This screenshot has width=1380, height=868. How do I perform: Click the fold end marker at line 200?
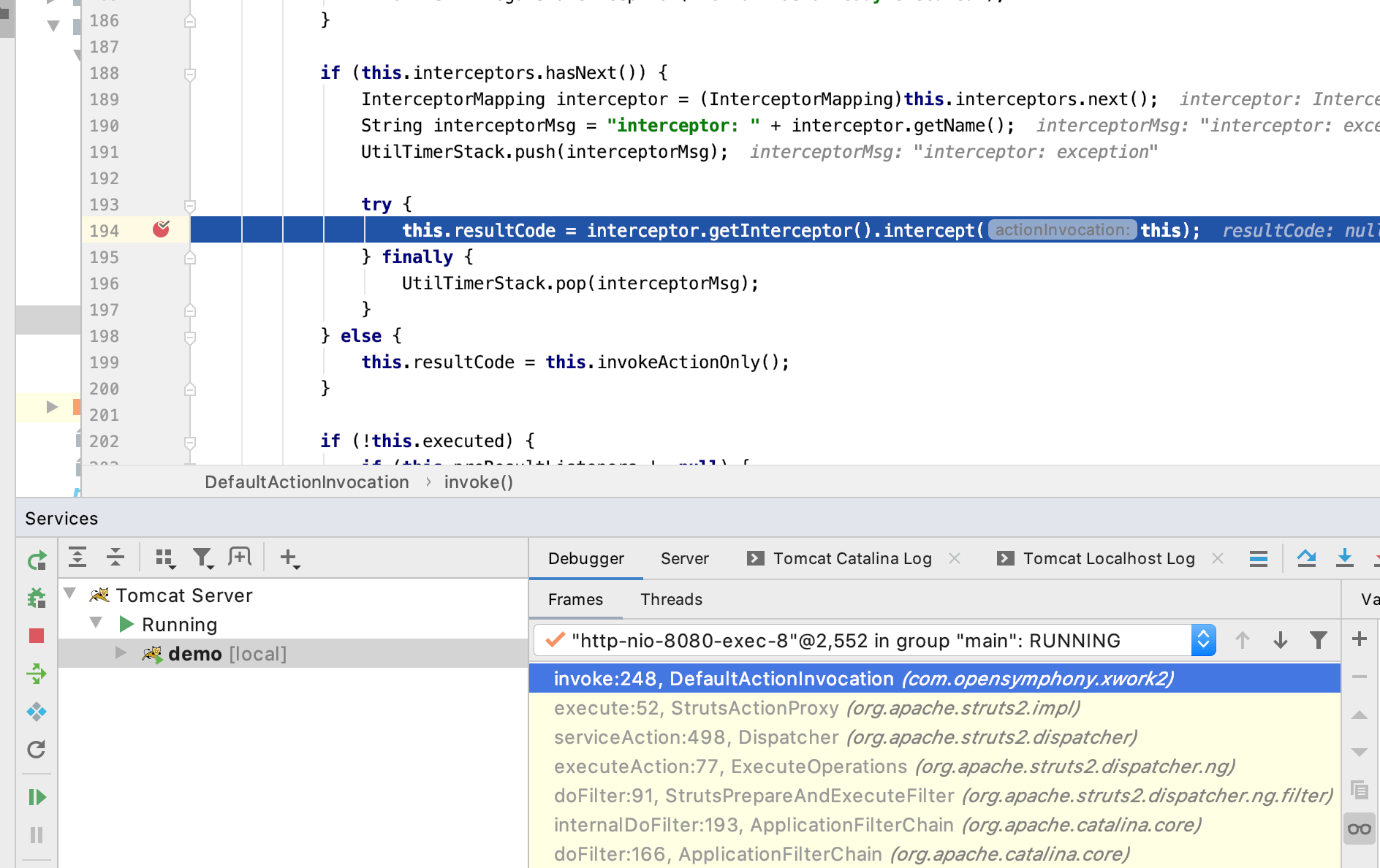click(x=190, y=389)
